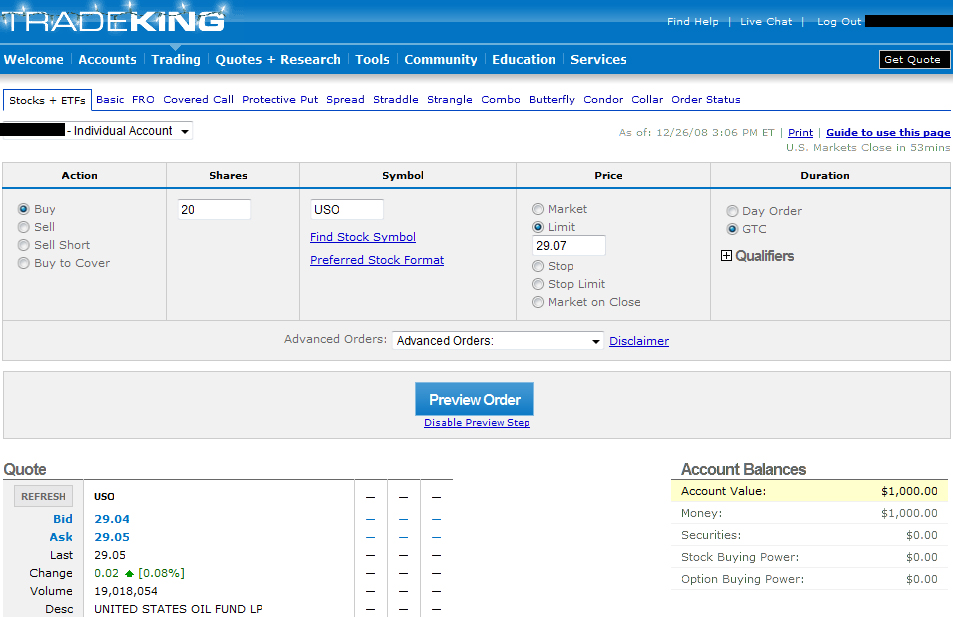Viewport: 953px width, 617px height.
Task: Click UNITED STATES OIL FUND LP description
Action: point(178,609)
